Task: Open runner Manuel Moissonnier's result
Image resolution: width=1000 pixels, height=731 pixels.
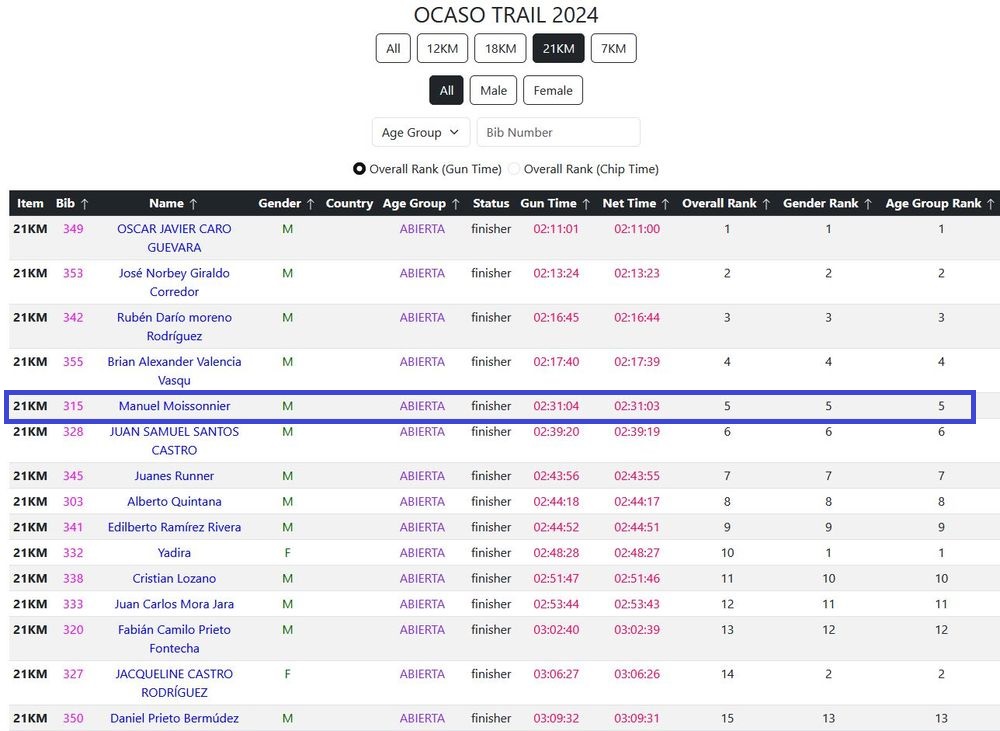Action: pyautogui.click(x=174, y=406)
